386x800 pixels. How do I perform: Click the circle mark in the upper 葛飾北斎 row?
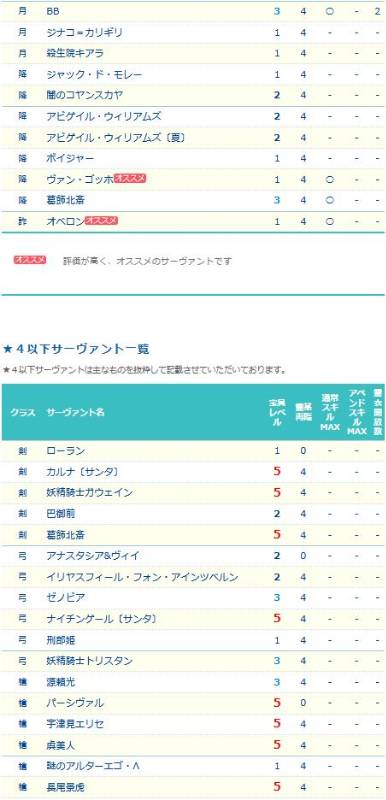point(329,200)
